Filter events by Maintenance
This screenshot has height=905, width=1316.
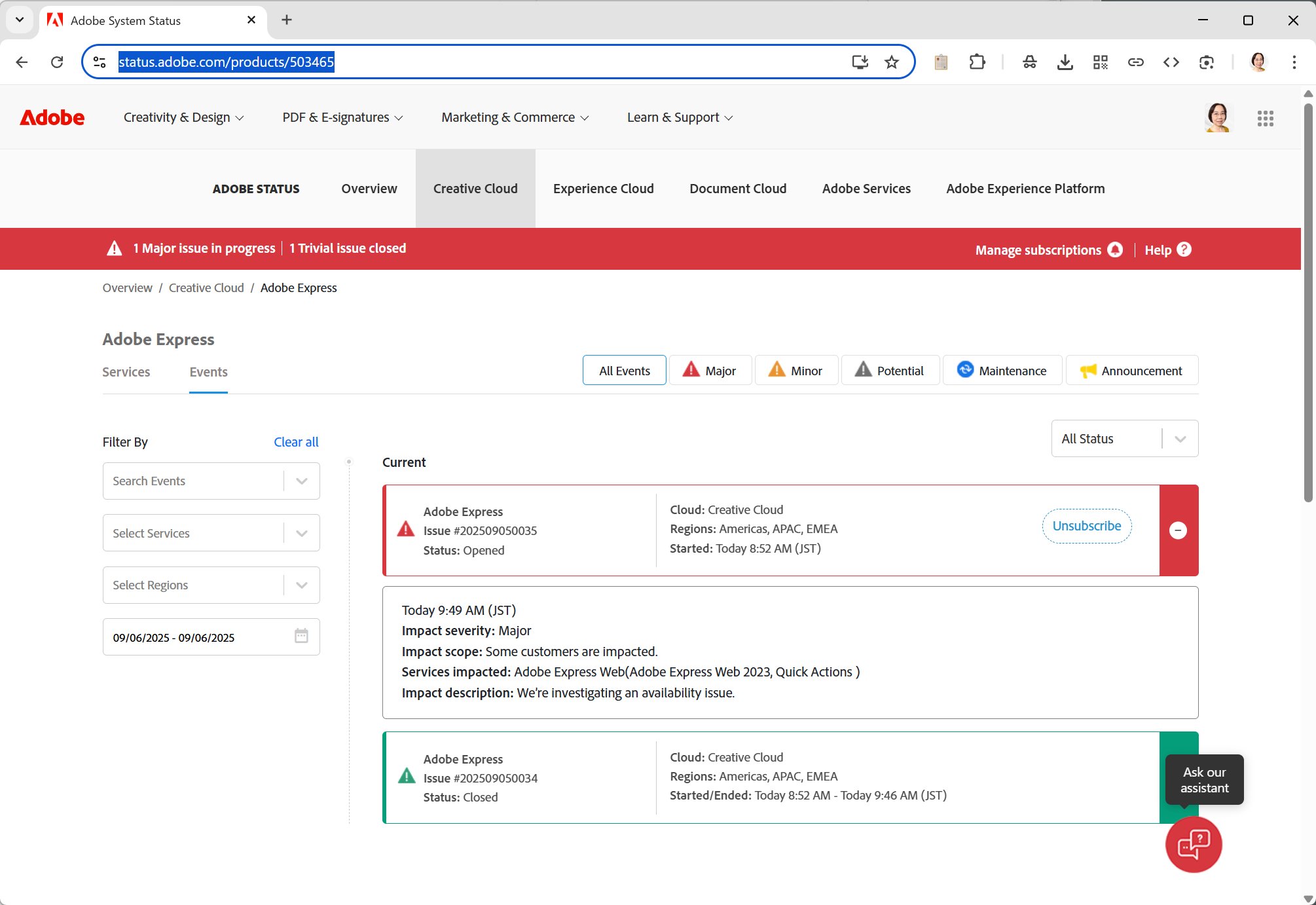point(1002,371)
